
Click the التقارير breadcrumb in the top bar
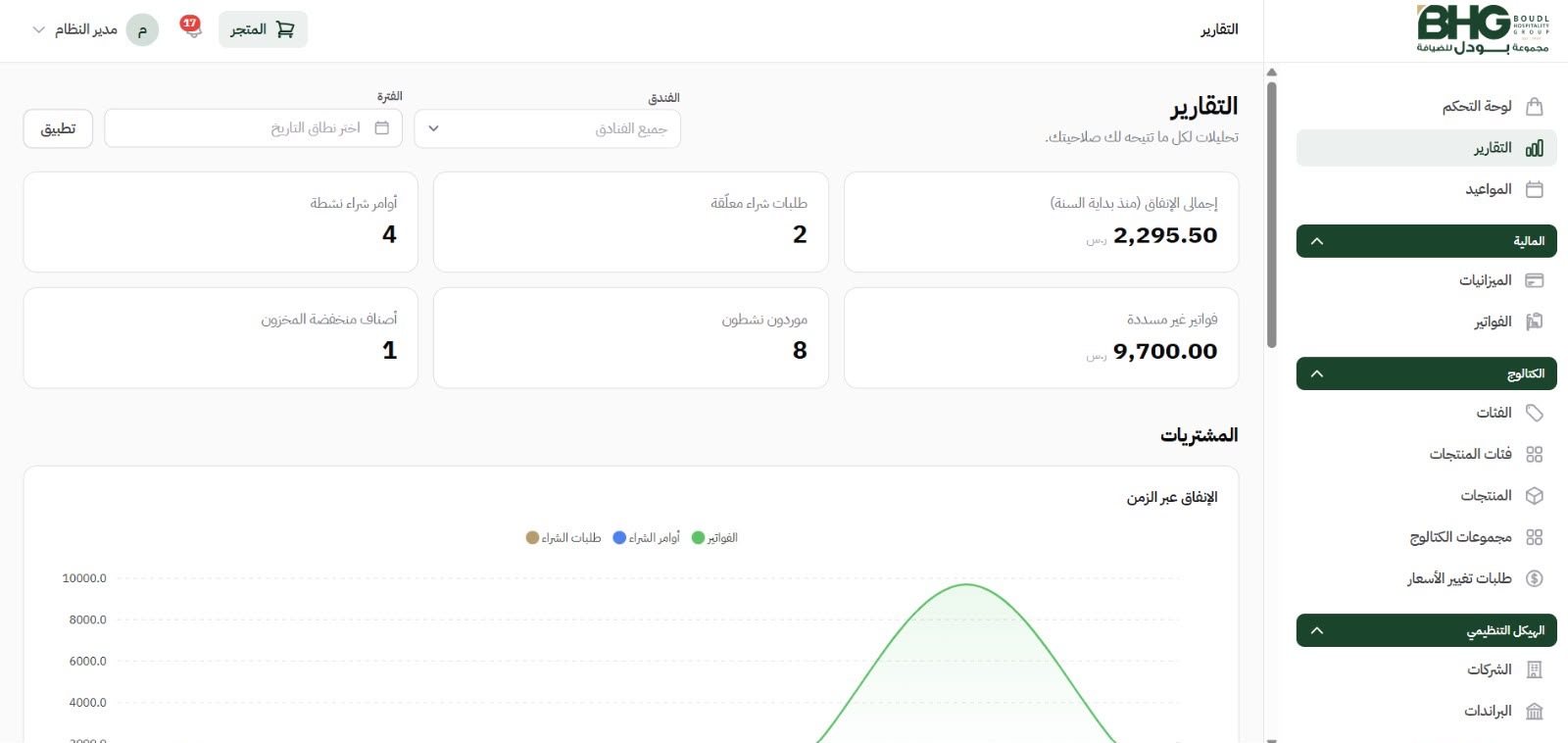pyautogui.click(x=1219, y=29)
